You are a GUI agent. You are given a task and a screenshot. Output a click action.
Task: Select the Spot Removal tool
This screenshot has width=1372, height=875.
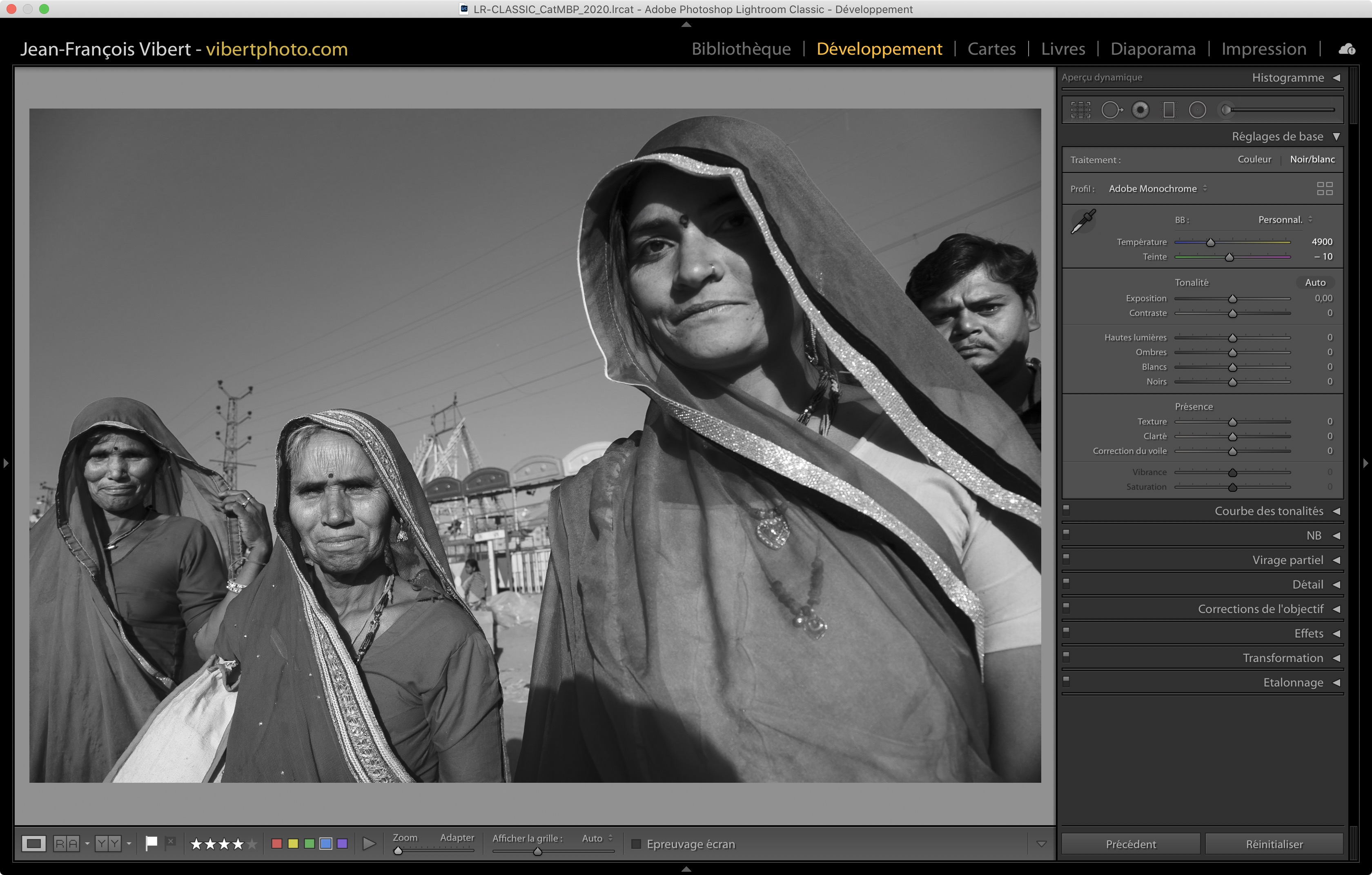tap(1111, 110)
